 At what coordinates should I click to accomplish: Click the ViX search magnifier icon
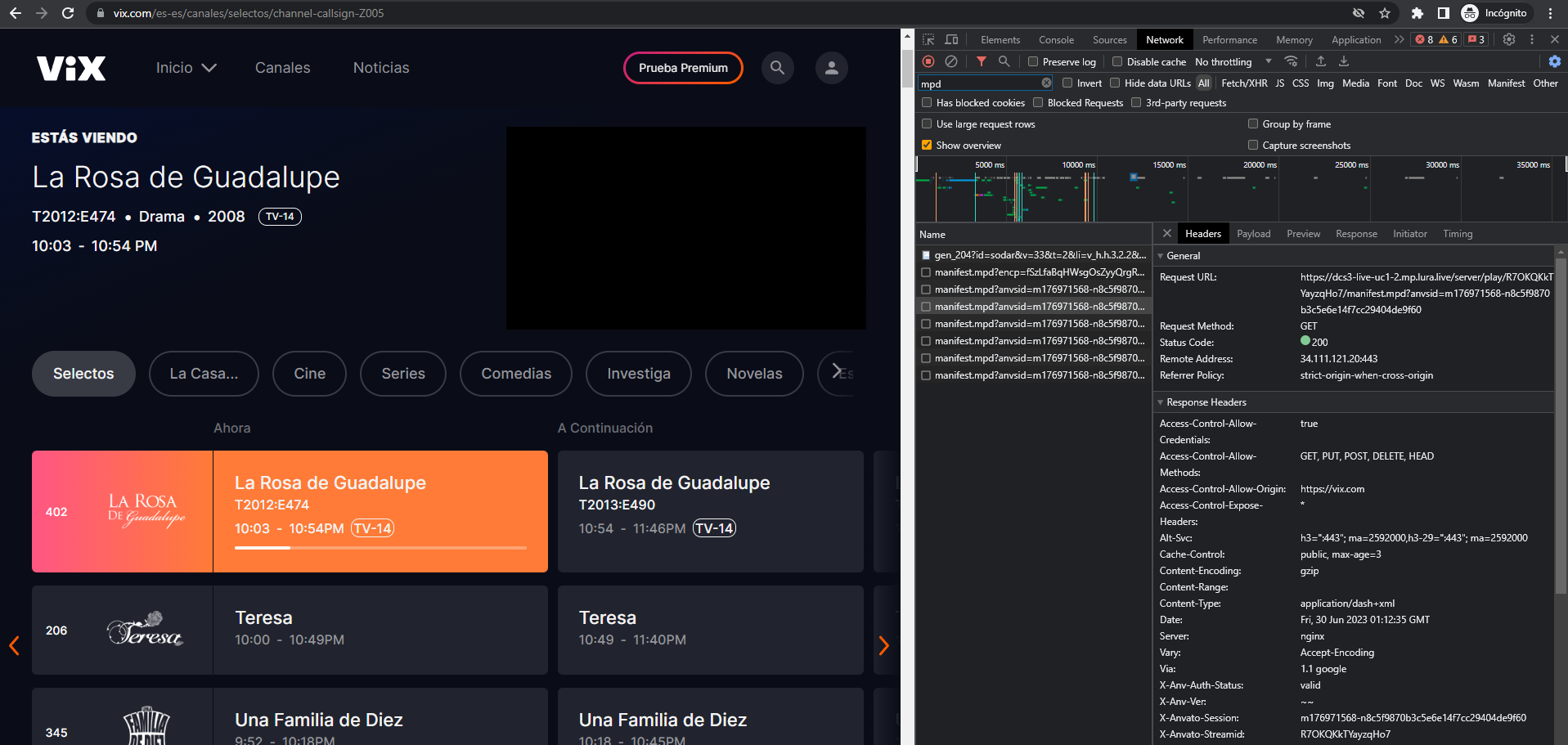(777, 68)
